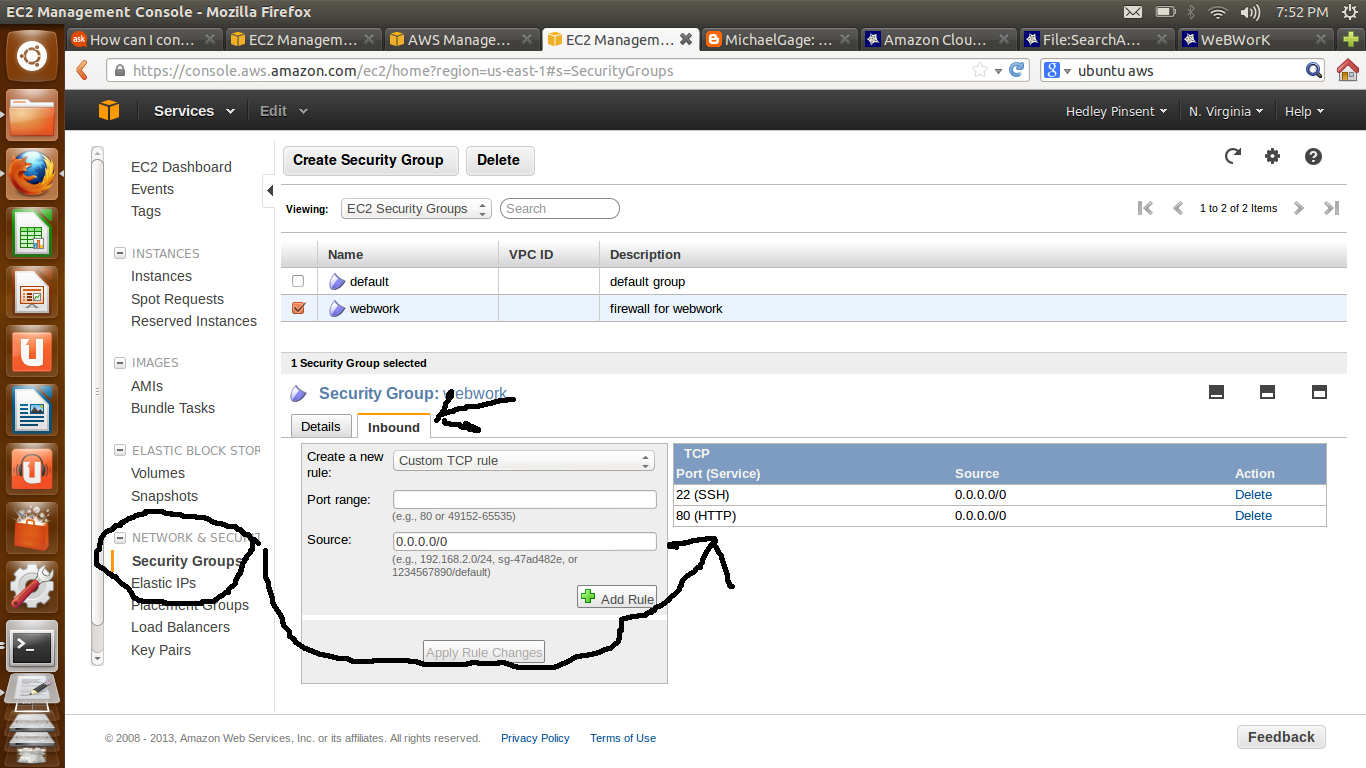Switch to the WeBWorK browser tab

click(1256, 40)
